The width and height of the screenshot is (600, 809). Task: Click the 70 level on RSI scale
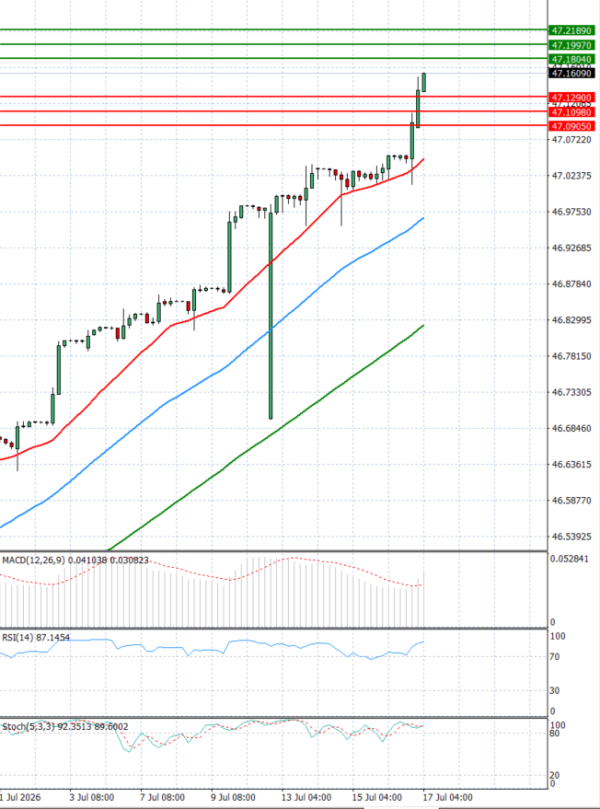[555, 657]
